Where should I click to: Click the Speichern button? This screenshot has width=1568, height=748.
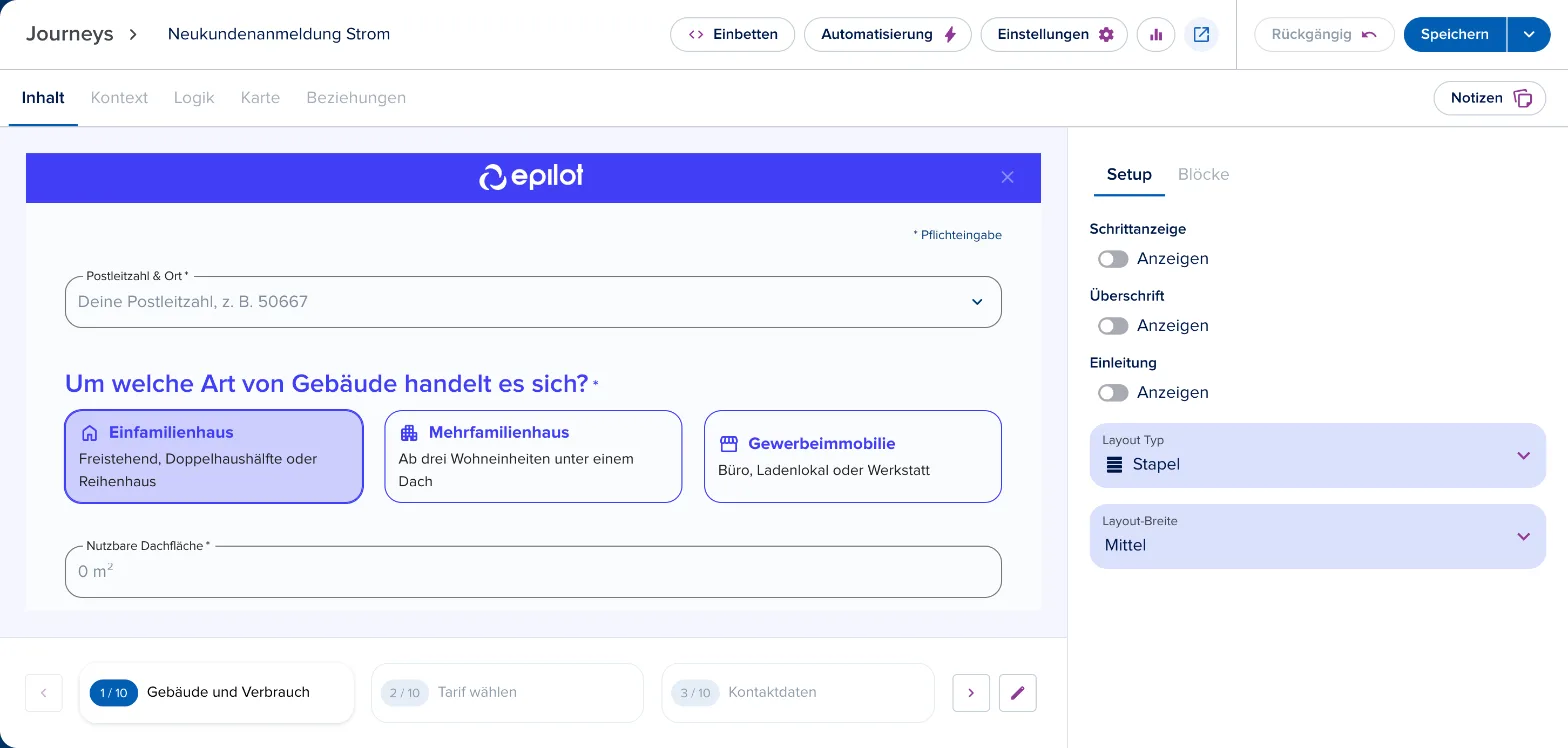pos(1455,34)
